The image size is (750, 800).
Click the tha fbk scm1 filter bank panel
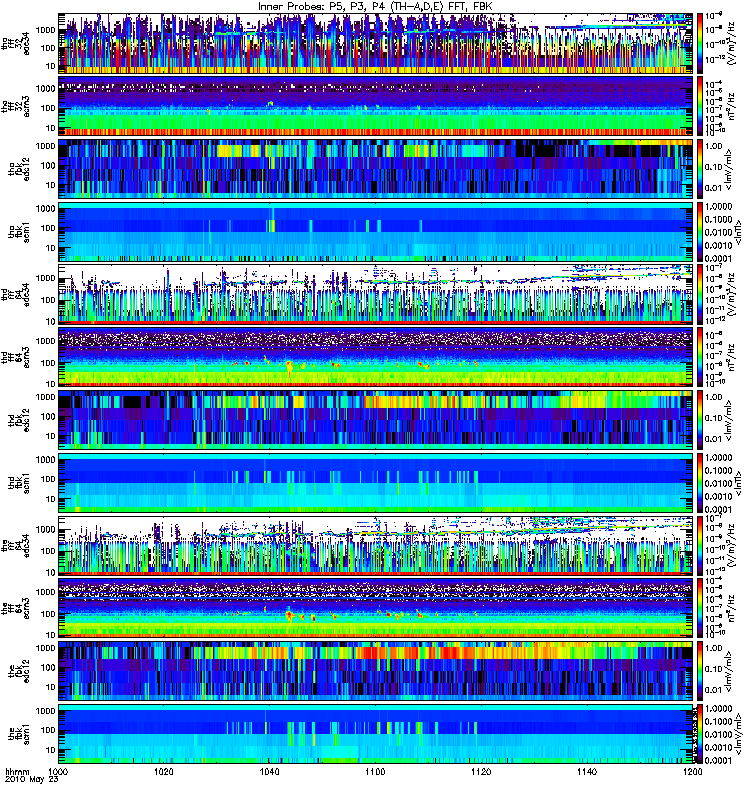tap(376, 232)
